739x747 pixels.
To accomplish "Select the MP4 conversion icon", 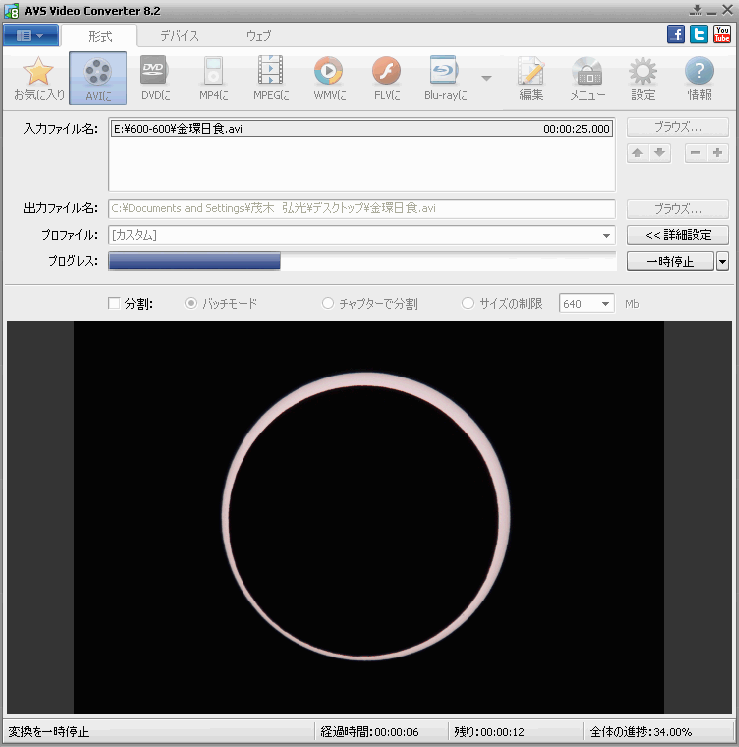I will (213, 78).
